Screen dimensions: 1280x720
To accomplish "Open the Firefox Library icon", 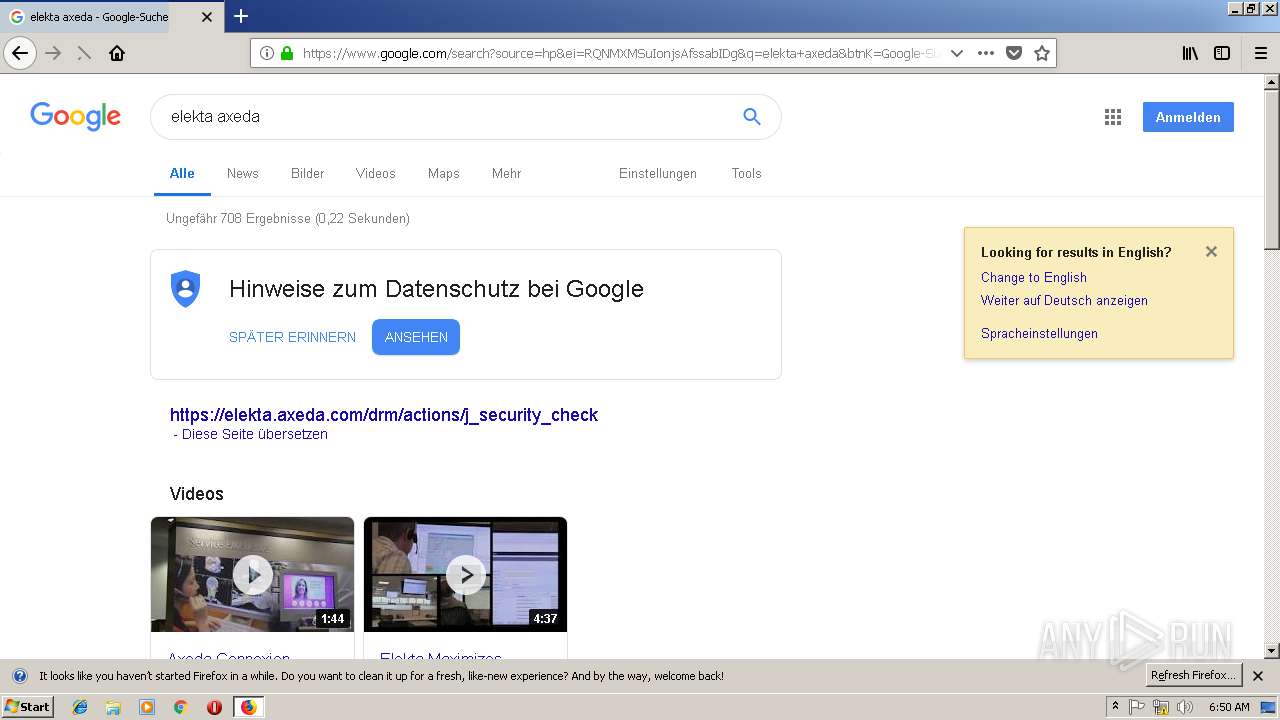I will (x=1190, y=53).
